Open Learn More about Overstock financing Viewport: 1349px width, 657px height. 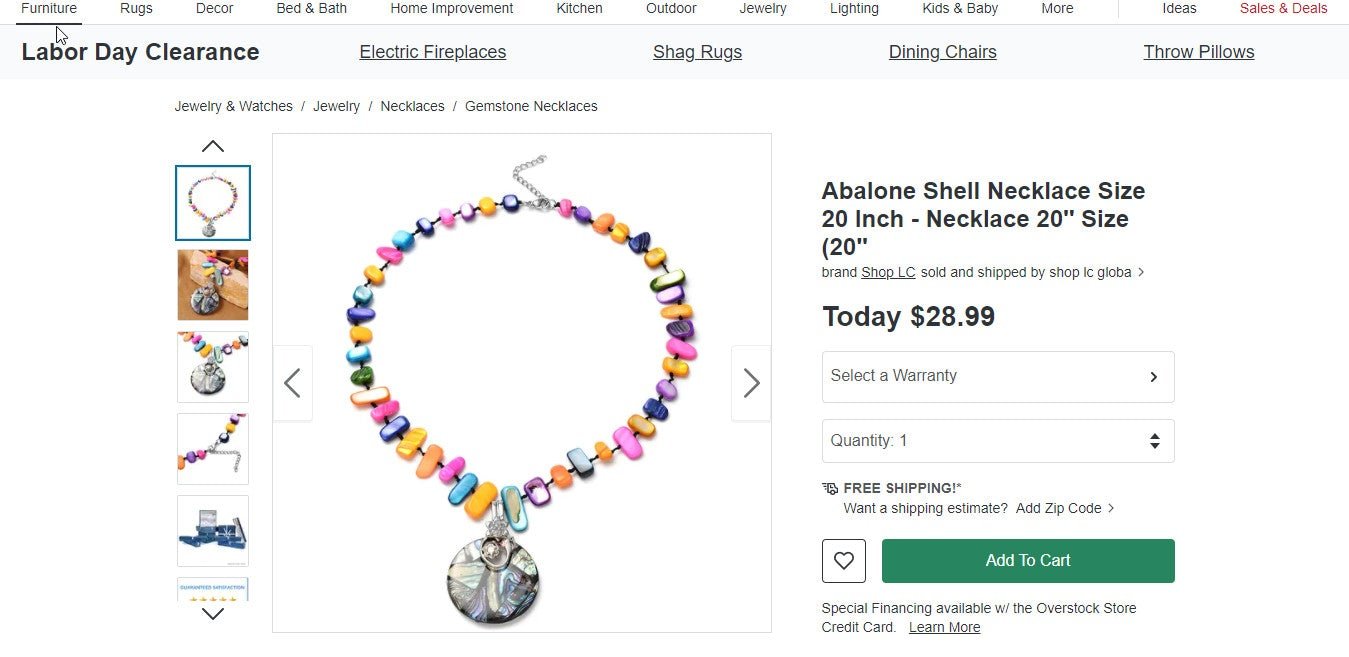[x=944, y=627]
